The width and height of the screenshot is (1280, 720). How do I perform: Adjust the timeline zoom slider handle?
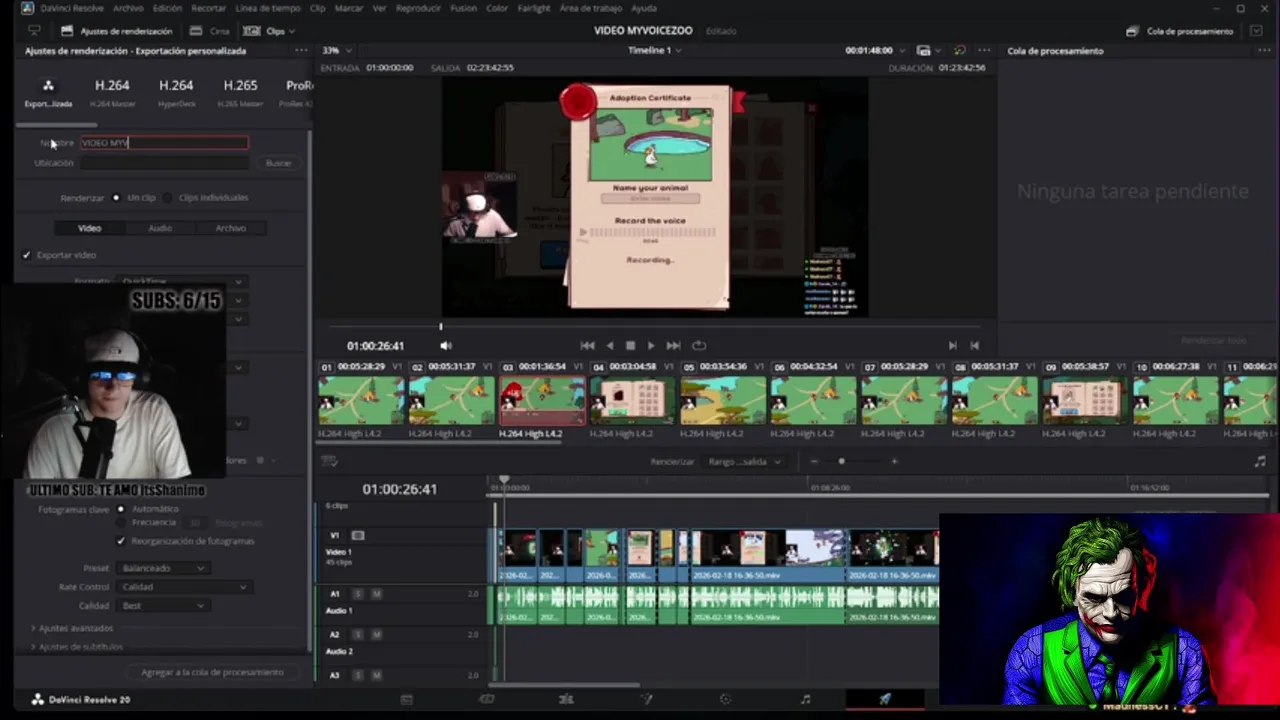pos(841,461)
